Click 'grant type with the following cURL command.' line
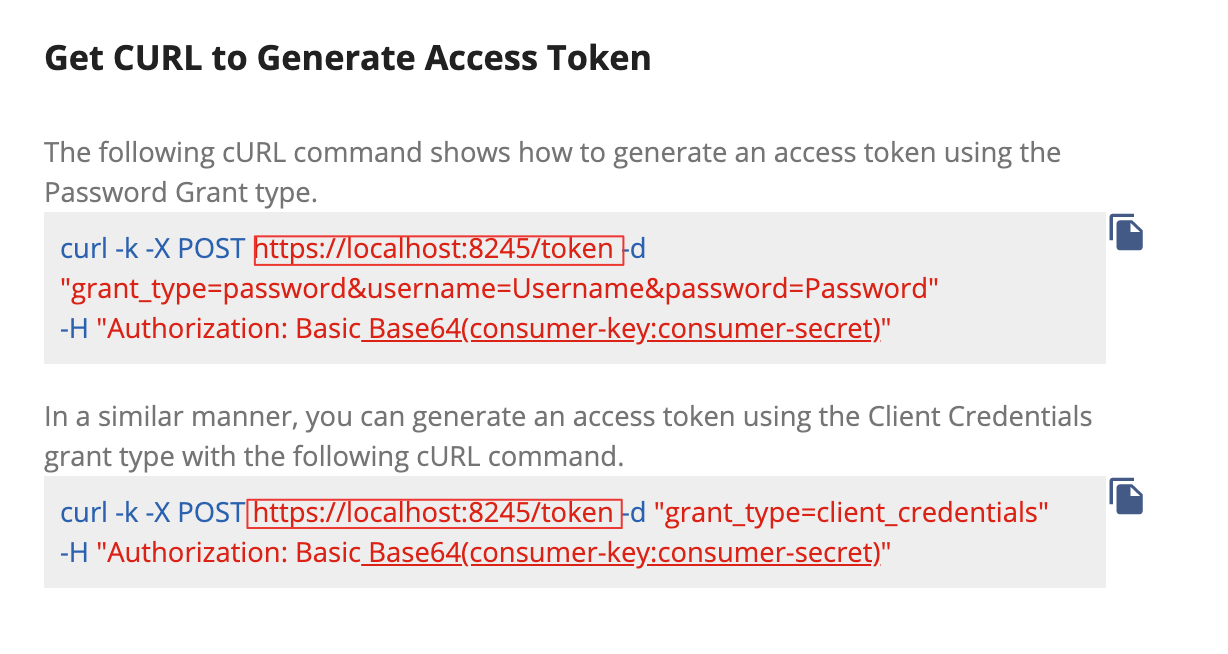 coord(334,456)
